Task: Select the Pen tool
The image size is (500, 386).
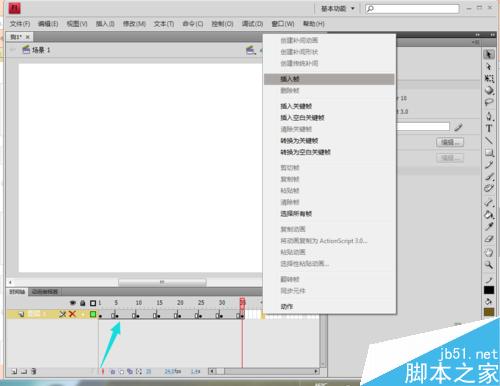Action: 489,116
